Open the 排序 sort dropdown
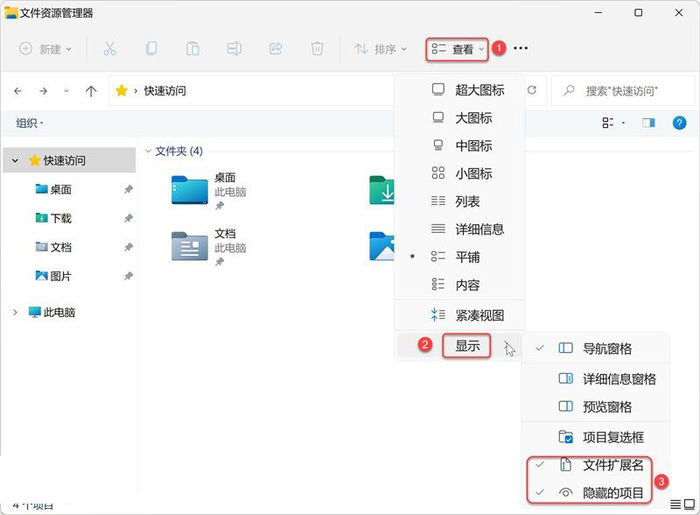Image resolution: width=700 pixels, height=515 pixels. point(380,49)
